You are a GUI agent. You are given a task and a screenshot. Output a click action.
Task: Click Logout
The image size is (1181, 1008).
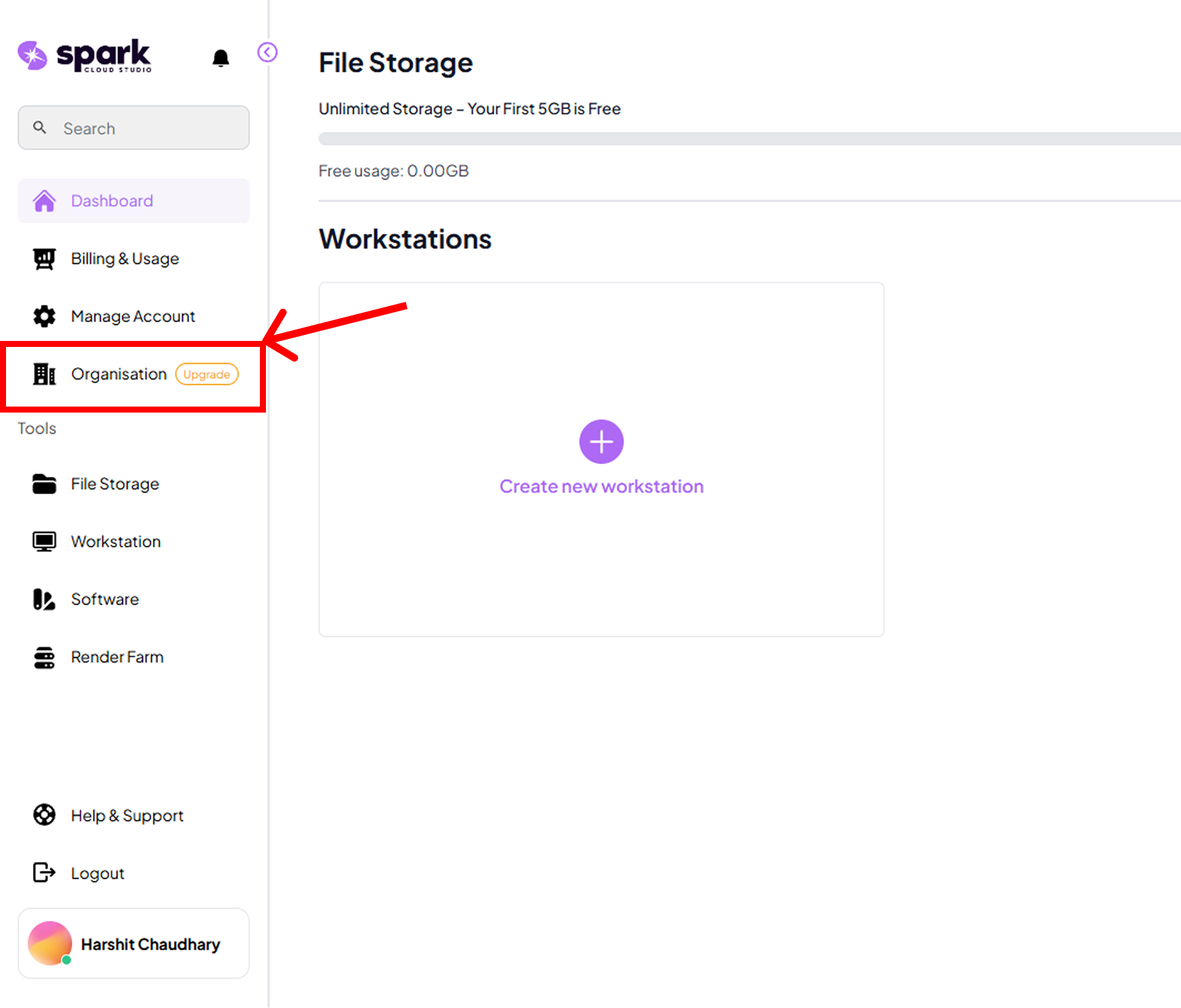point(97,873)
